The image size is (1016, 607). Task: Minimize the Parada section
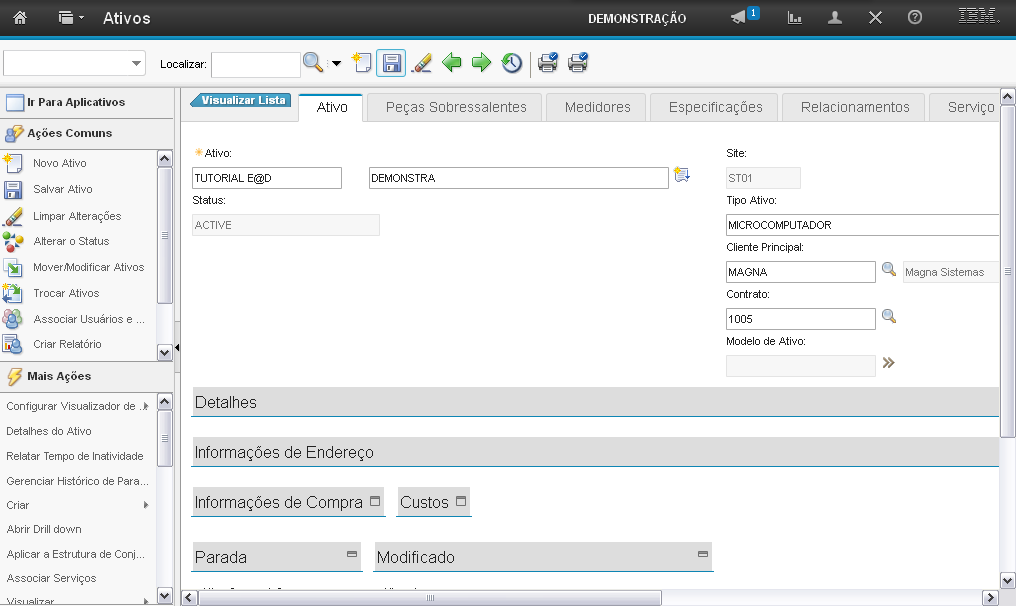coord(352,554)
